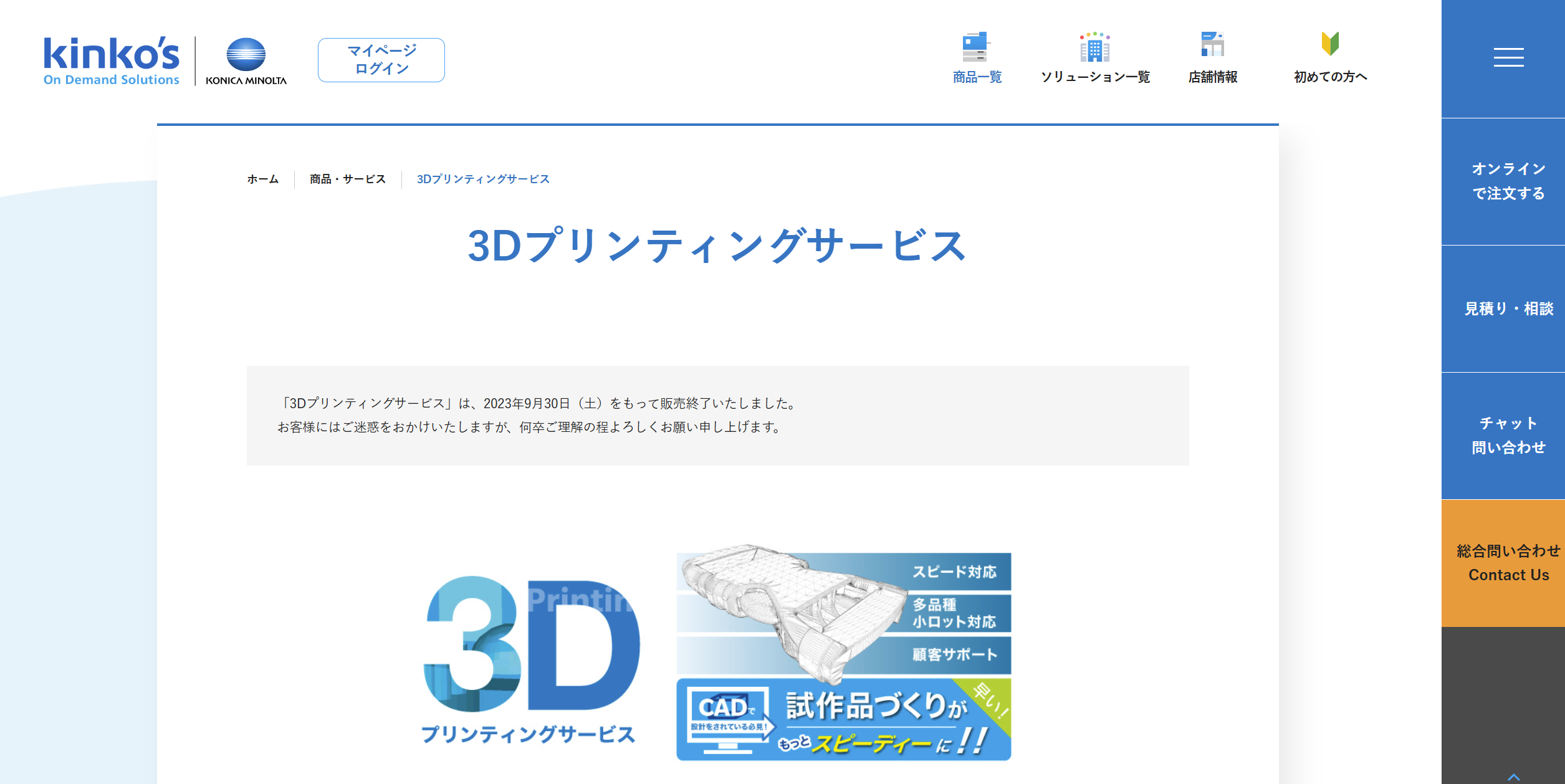The image size is (1565, 784).
Task: Click 総合問い合わせ Contact Us button
Action: [1503, 563]
